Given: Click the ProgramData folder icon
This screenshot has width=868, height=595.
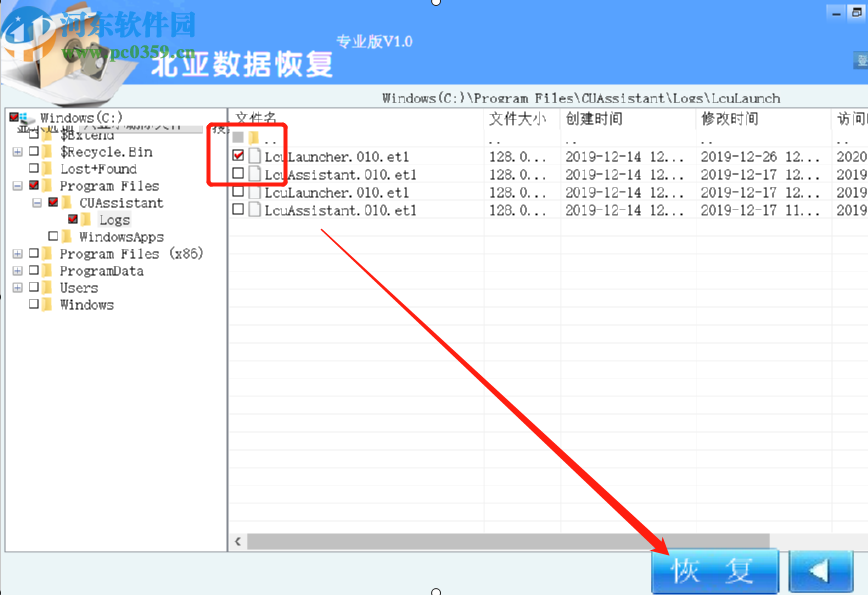Looking at the screenshot, I should [48, 271].
